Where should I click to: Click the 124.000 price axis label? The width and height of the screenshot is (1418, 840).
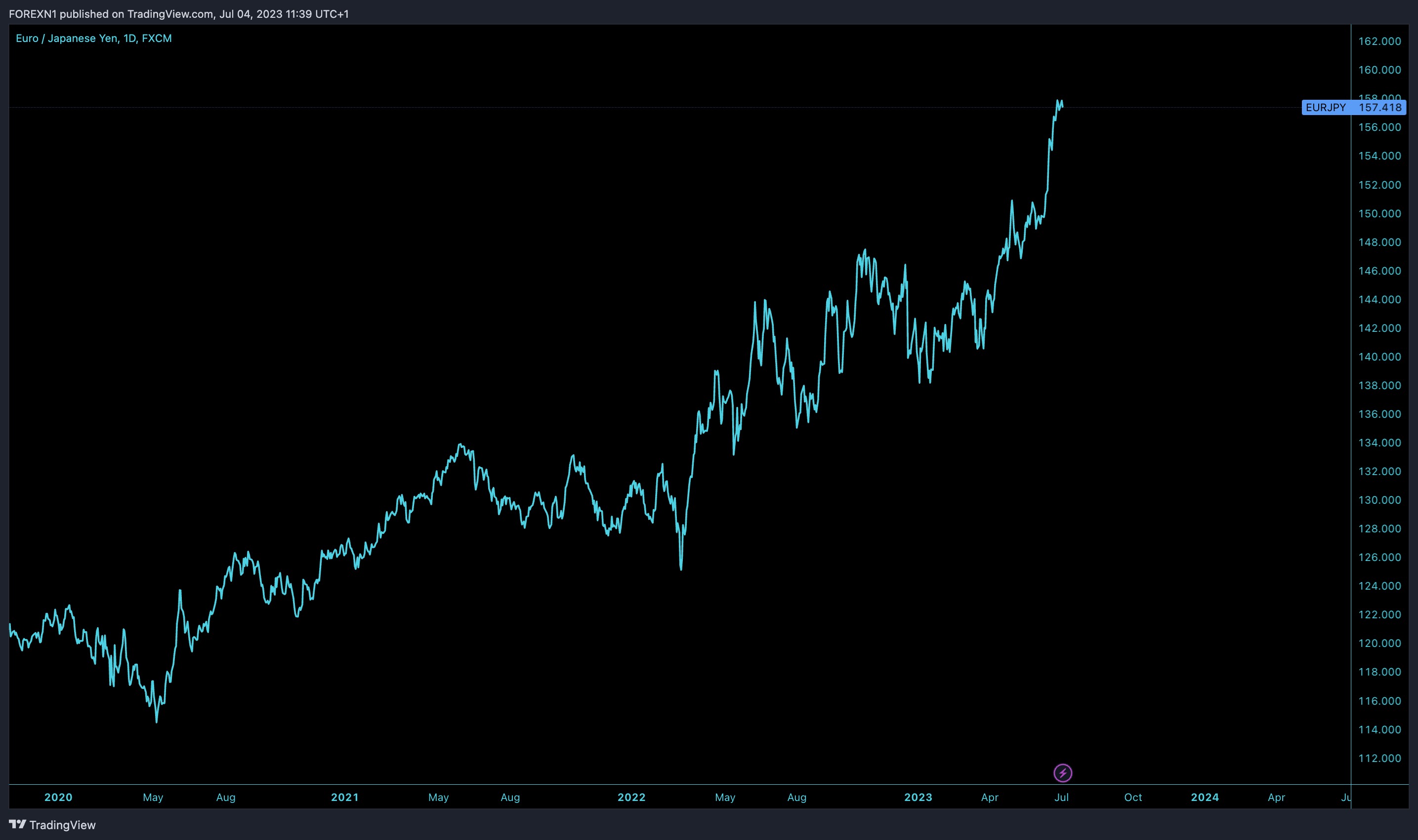tap(1379, 586)
